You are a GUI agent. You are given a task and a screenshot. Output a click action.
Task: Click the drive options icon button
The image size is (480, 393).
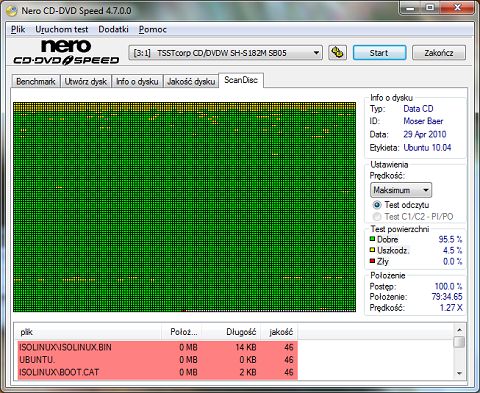click(337, 53)
